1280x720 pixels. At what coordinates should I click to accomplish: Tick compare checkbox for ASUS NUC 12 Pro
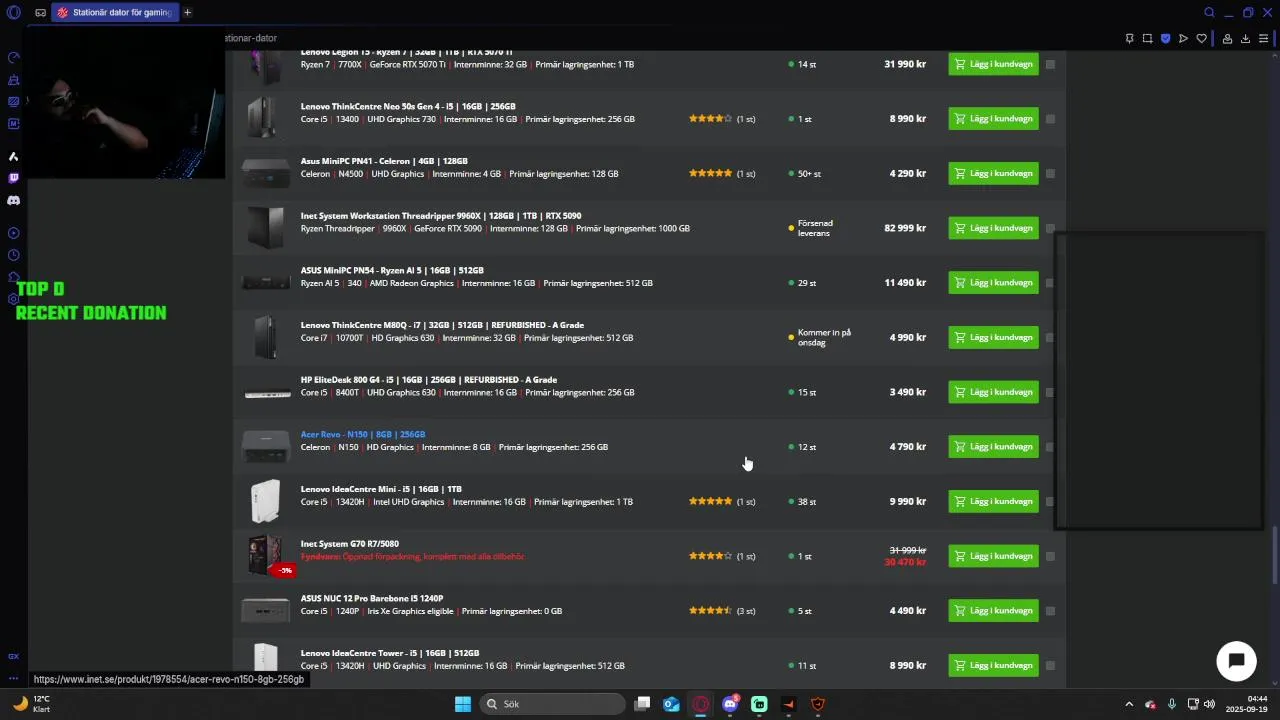click(1050, 611)
